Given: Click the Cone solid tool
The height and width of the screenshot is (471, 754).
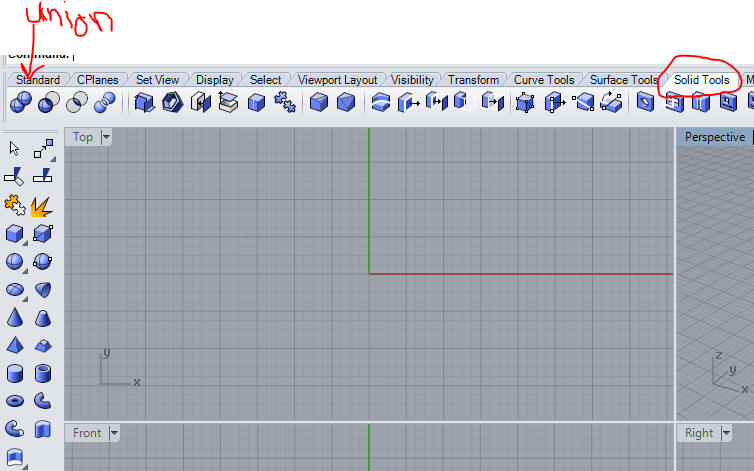Looking at the screenshot, I should click(x=15, y=318).
